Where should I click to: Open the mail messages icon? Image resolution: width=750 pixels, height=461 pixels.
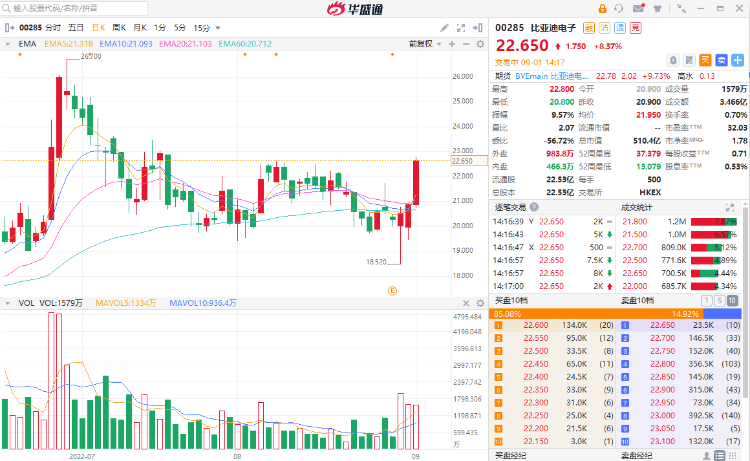pyautogui.click(x=638, y=9)
